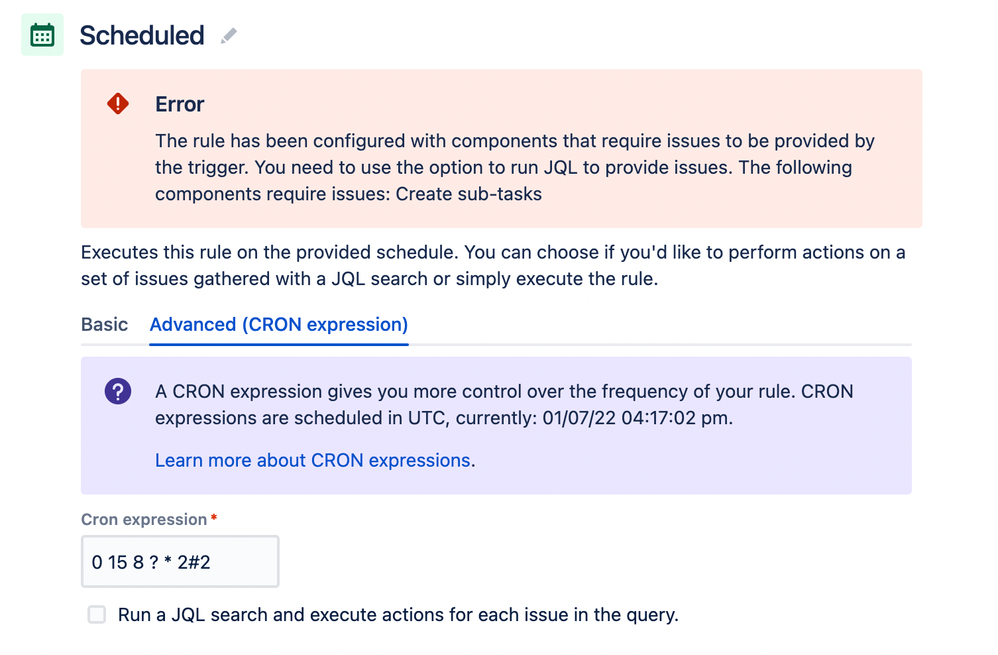Enable the Run a JQL search checkbox

(97, 615)
